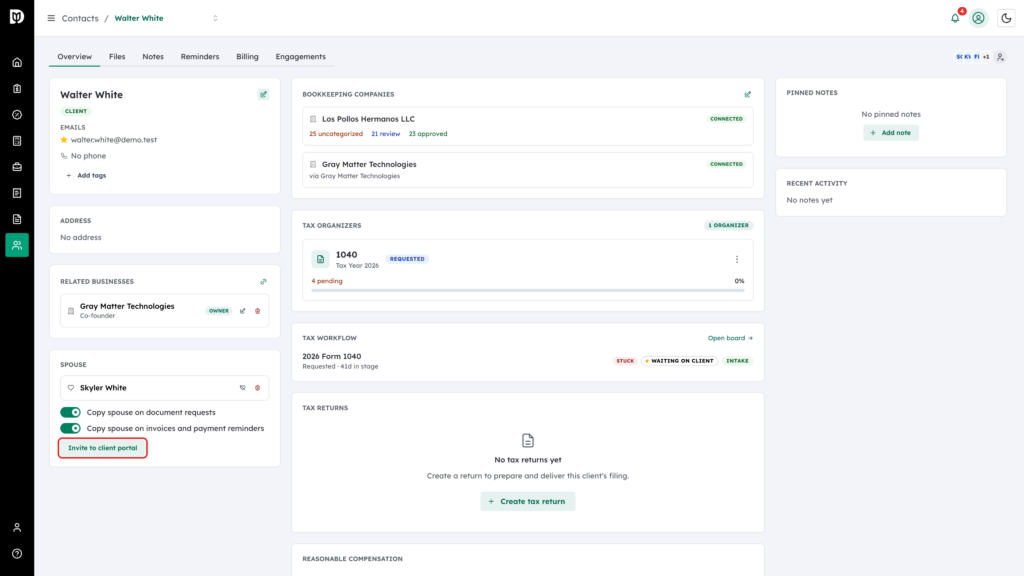This screenshot has height=576, width=1024.
Task: Click Invite to client portal button
Action: click(x=103, y=448)
